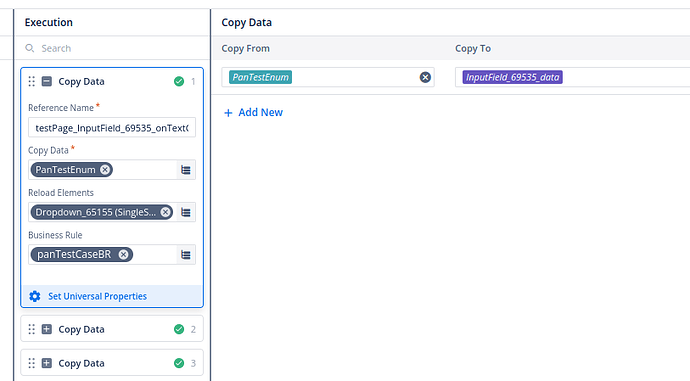
Task: Grab the drag handle of Copy Data 1
Action: (x=32, y=81)
